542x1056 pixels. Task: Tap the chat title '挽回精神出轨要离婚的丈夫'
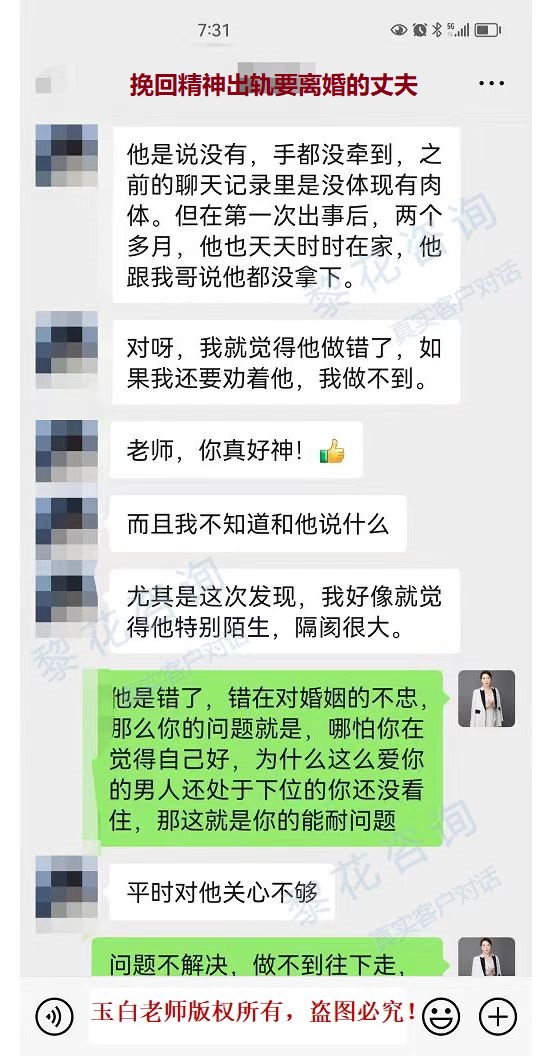click(x=273, y=86)
